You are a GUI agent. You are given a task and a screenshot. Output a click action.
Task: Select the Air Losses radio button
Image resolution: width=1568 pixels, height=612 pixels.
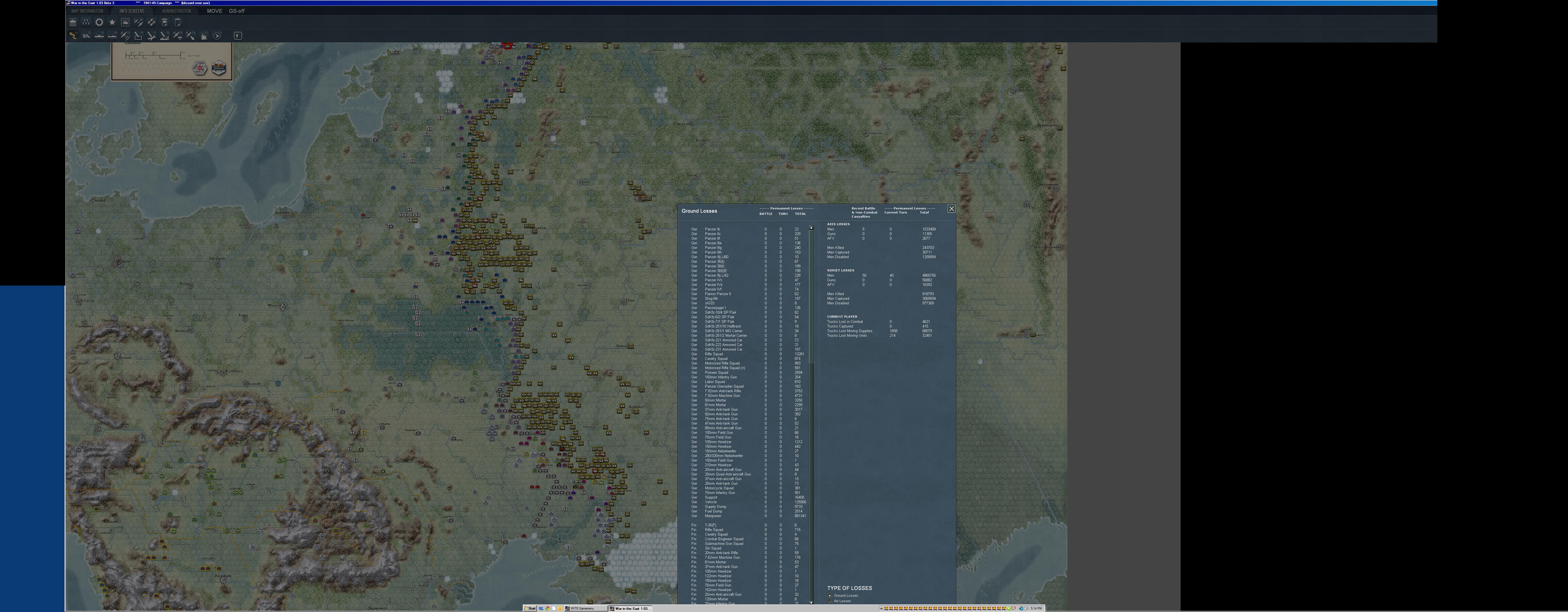[830, 601]
